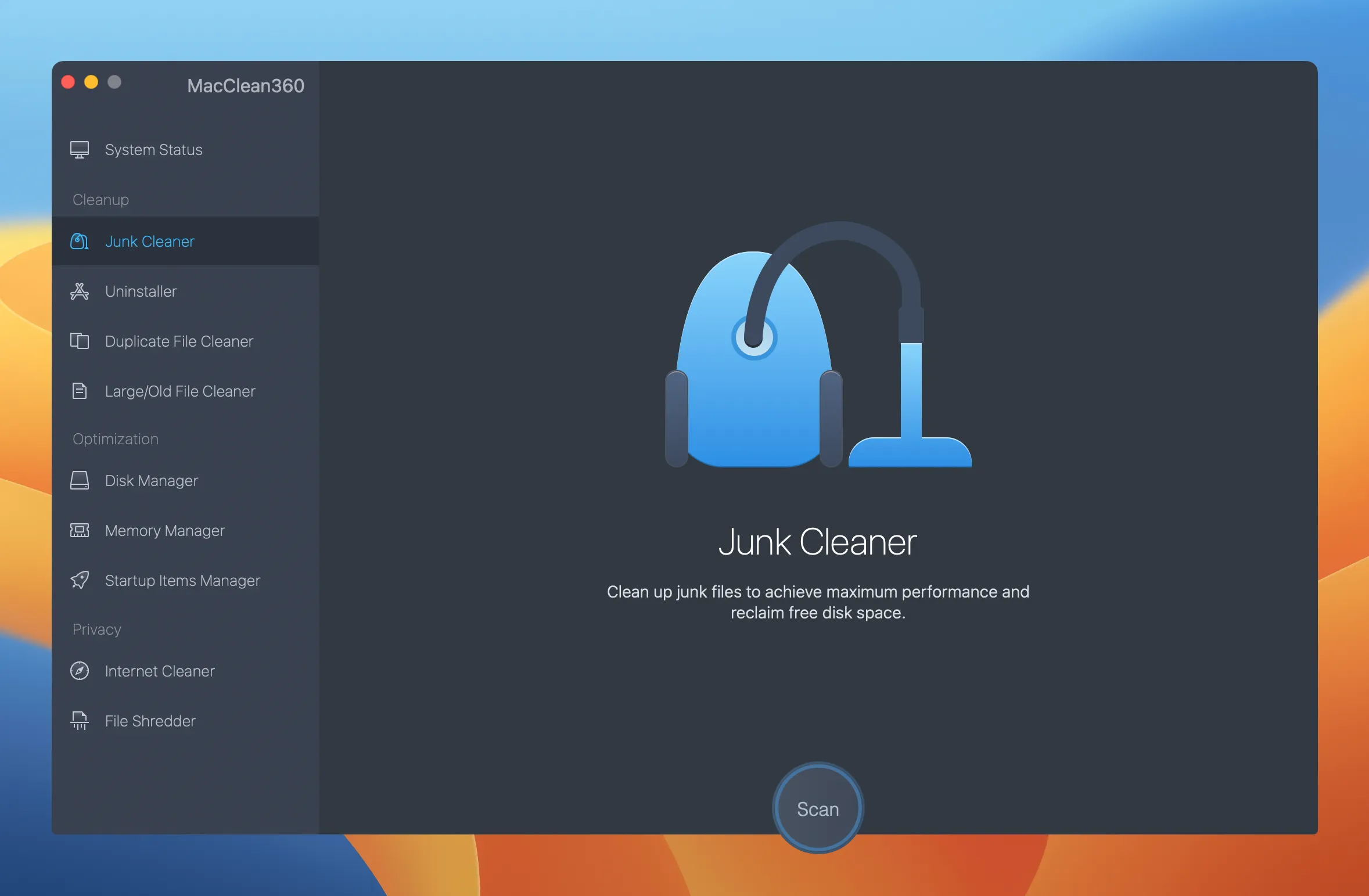This screenshot has width=1369, height=896.
Task: Click the System Status monitor icon
Action: pyautogui.click(x=80, y=150)
